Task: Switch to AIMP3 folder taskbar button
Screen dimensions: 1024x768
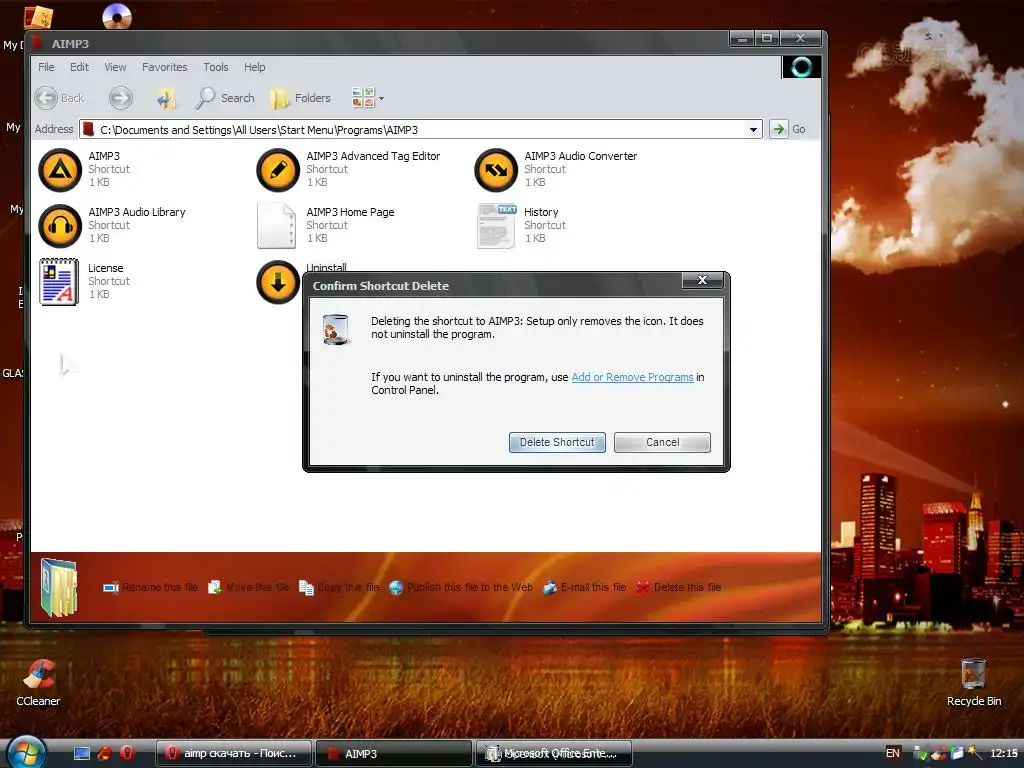Action: coord(394,753)
